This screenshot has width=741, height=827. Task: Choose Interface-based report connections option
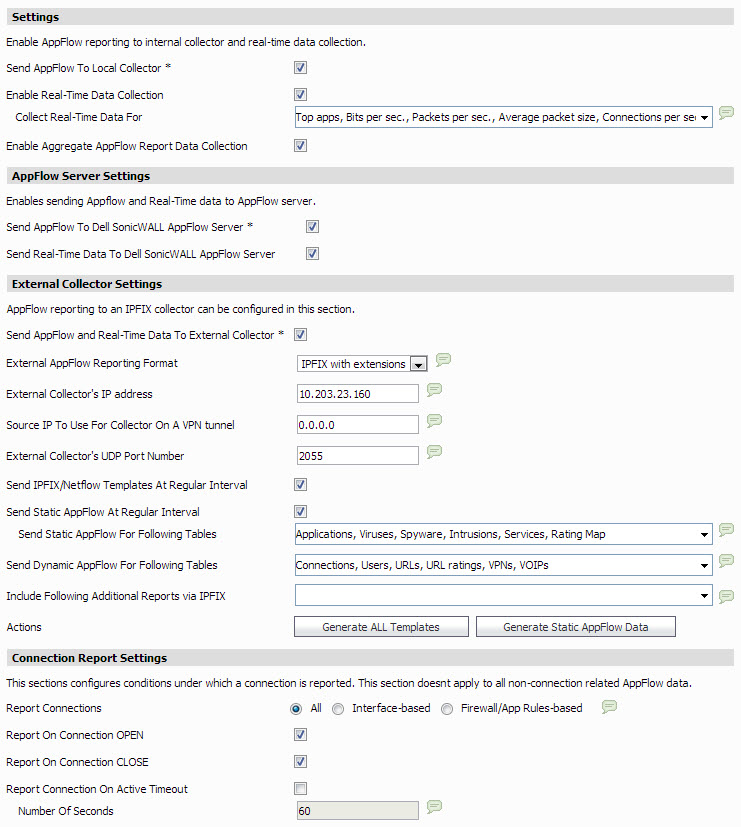[338, 709]
